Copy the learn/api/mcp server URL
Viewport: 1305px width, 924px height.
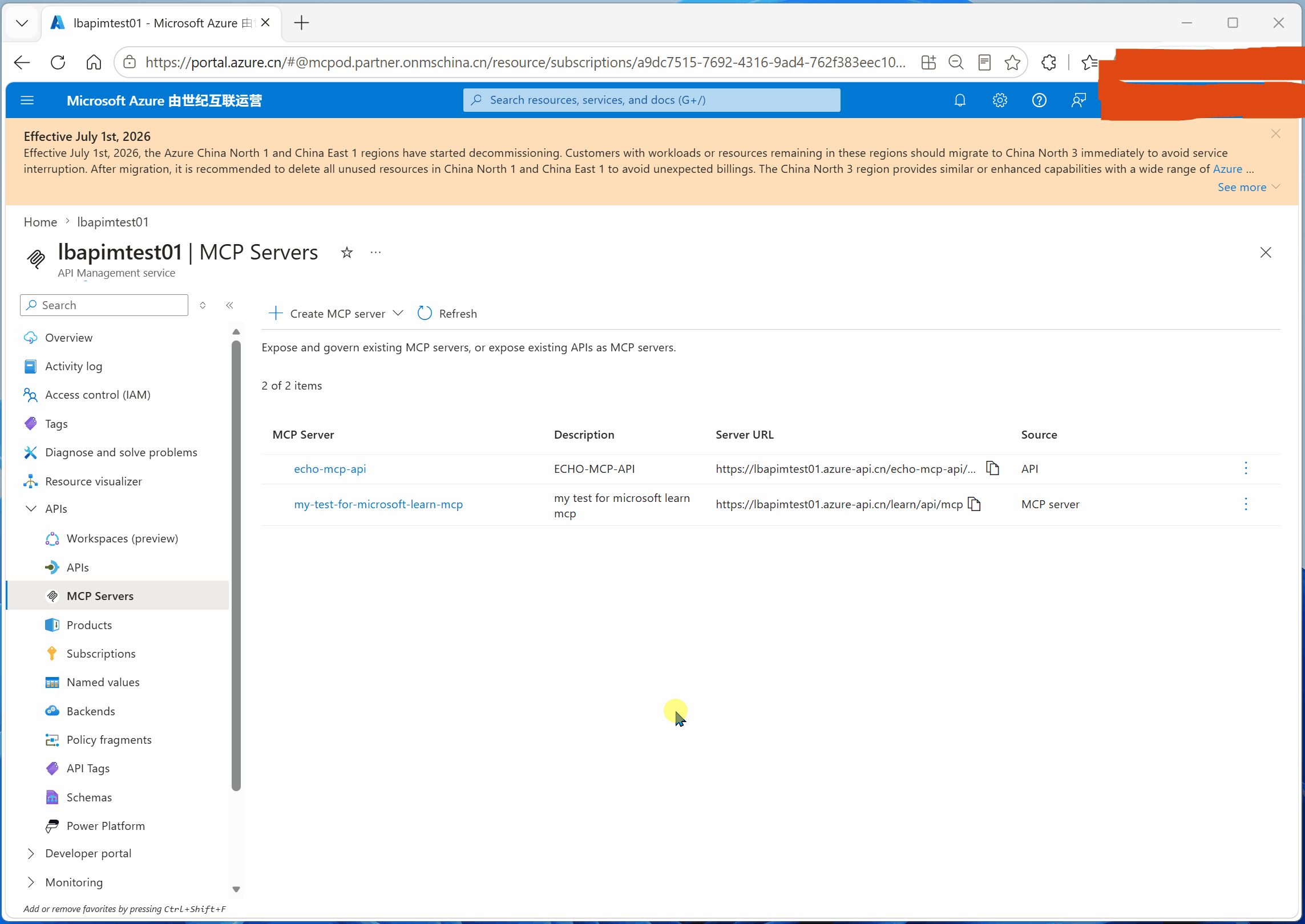975,504
